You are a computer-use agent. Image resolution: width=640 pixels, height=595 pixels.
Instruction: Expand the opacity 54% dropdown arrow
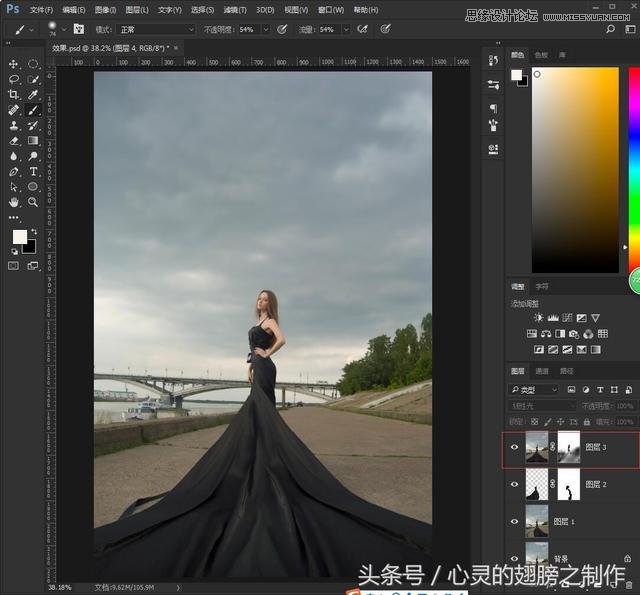click(266, 30)
